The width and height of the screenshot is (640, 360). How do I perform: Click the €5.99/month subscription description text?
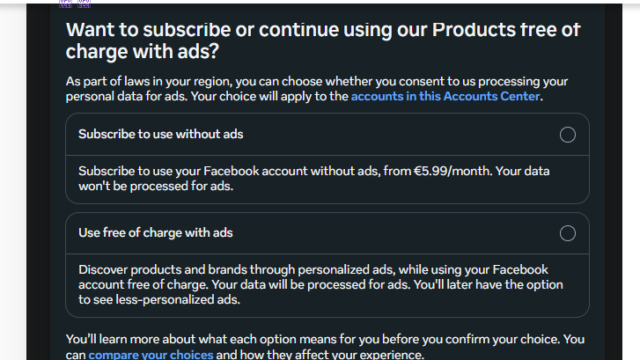[x=314, y=178]
